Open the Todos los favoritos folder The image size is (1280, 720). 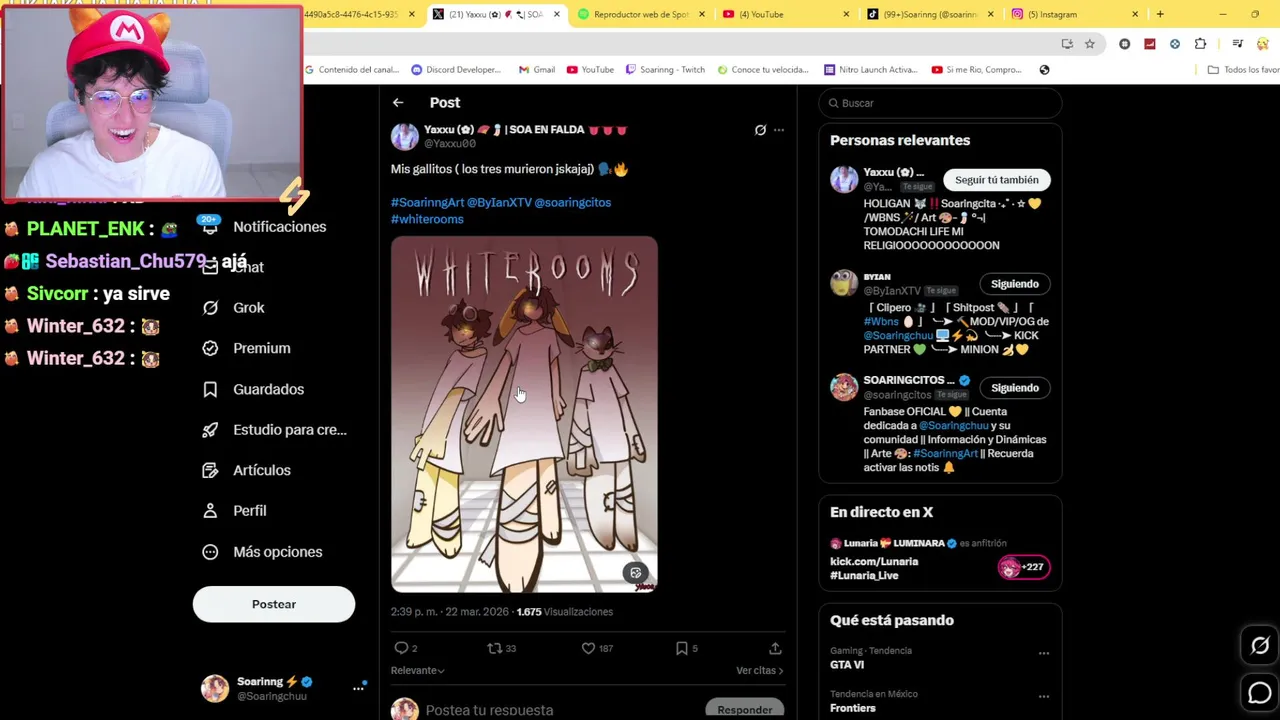(x=1244, y=70)
